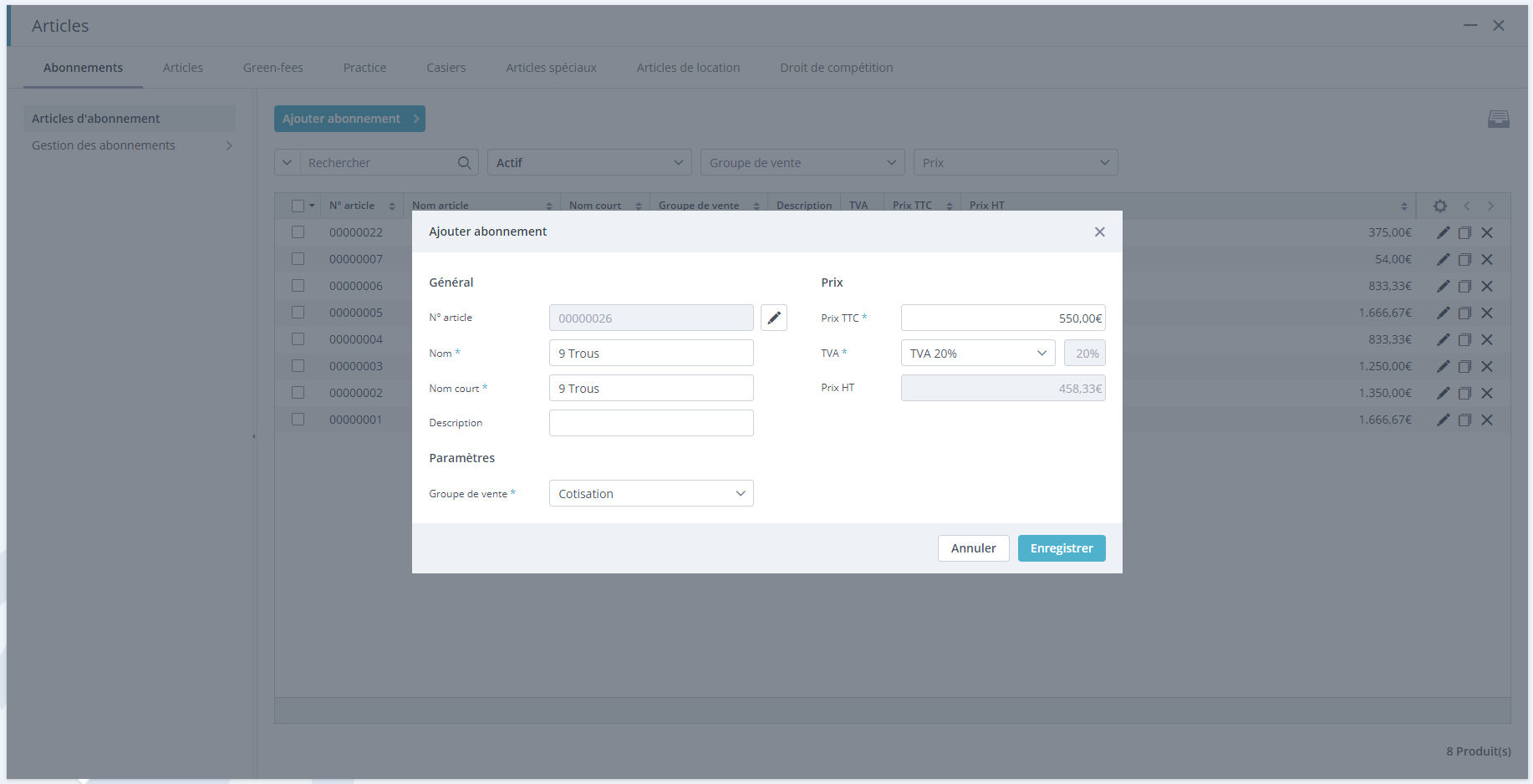
Task: Switch to the Articles tab
Action: (x=183, y=68)
